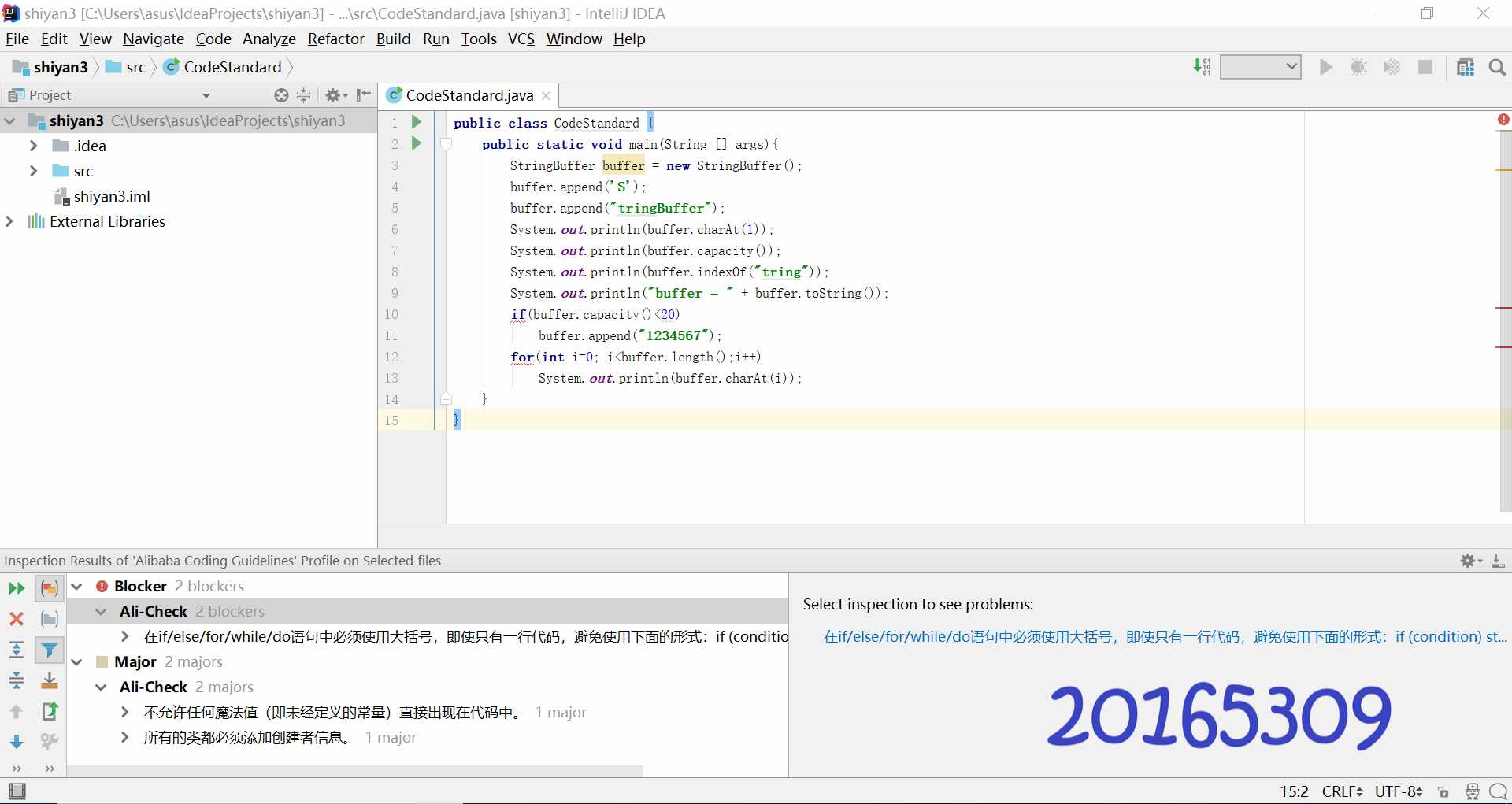Close the CodeStandard.java tab
The image size is (1512, 804).
[546, 96]
